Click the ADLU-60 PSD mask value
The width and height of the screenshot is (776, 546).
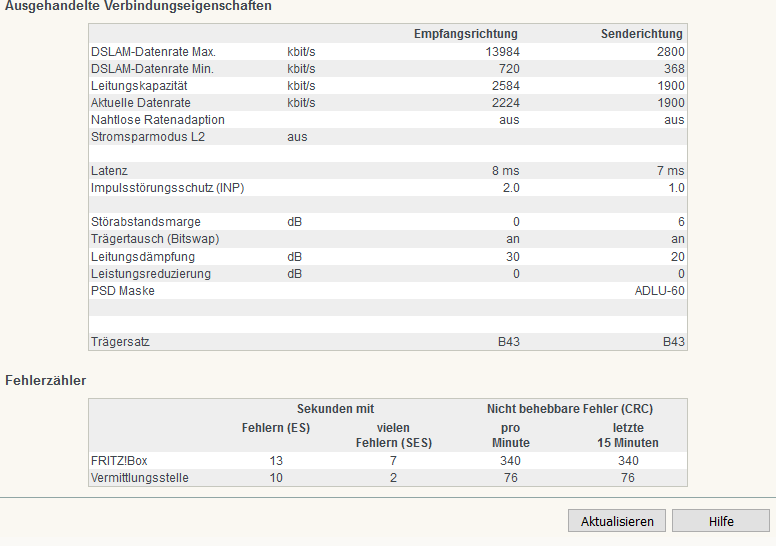tap(659, 291)
